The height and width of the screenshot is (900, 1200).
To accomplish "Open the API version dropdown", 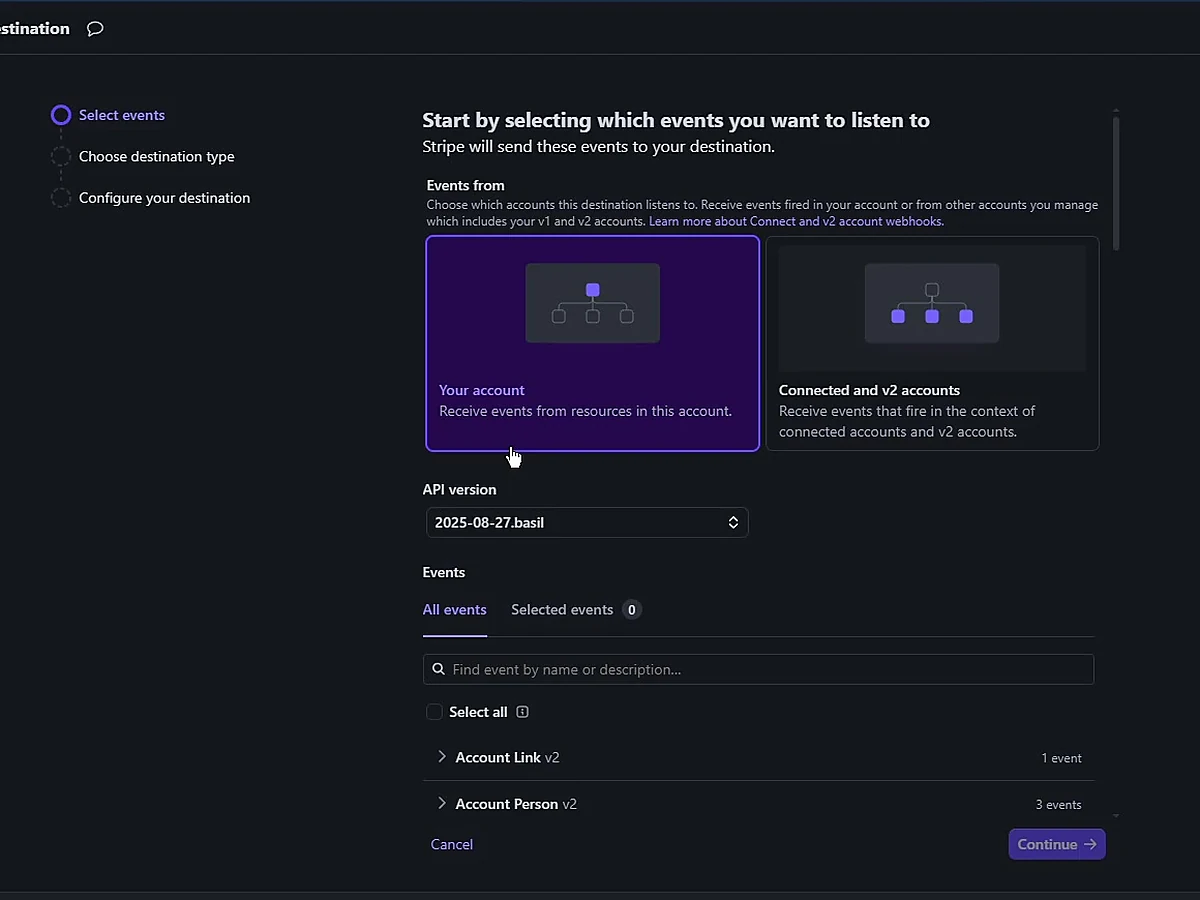I will (587, 522).
